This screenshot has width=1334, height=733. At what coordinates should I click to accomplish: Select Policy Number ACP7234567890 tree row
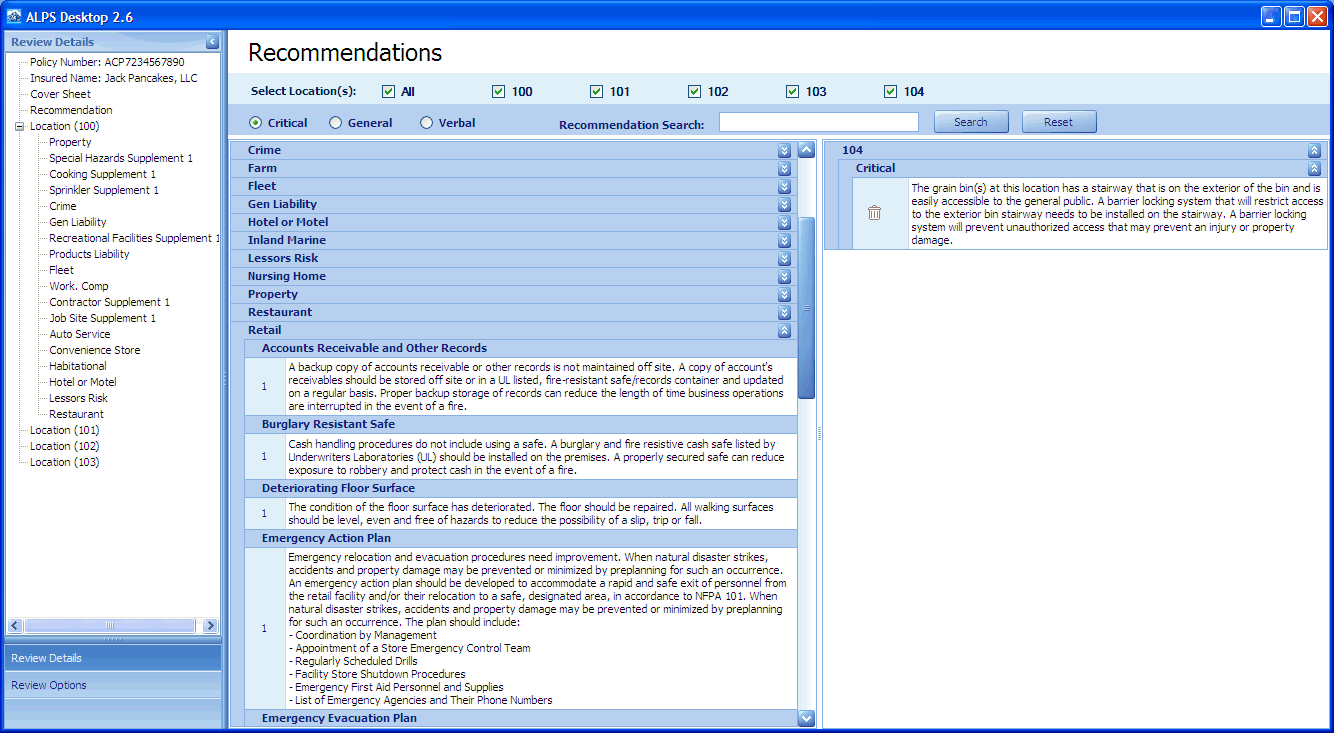(107, 62)
